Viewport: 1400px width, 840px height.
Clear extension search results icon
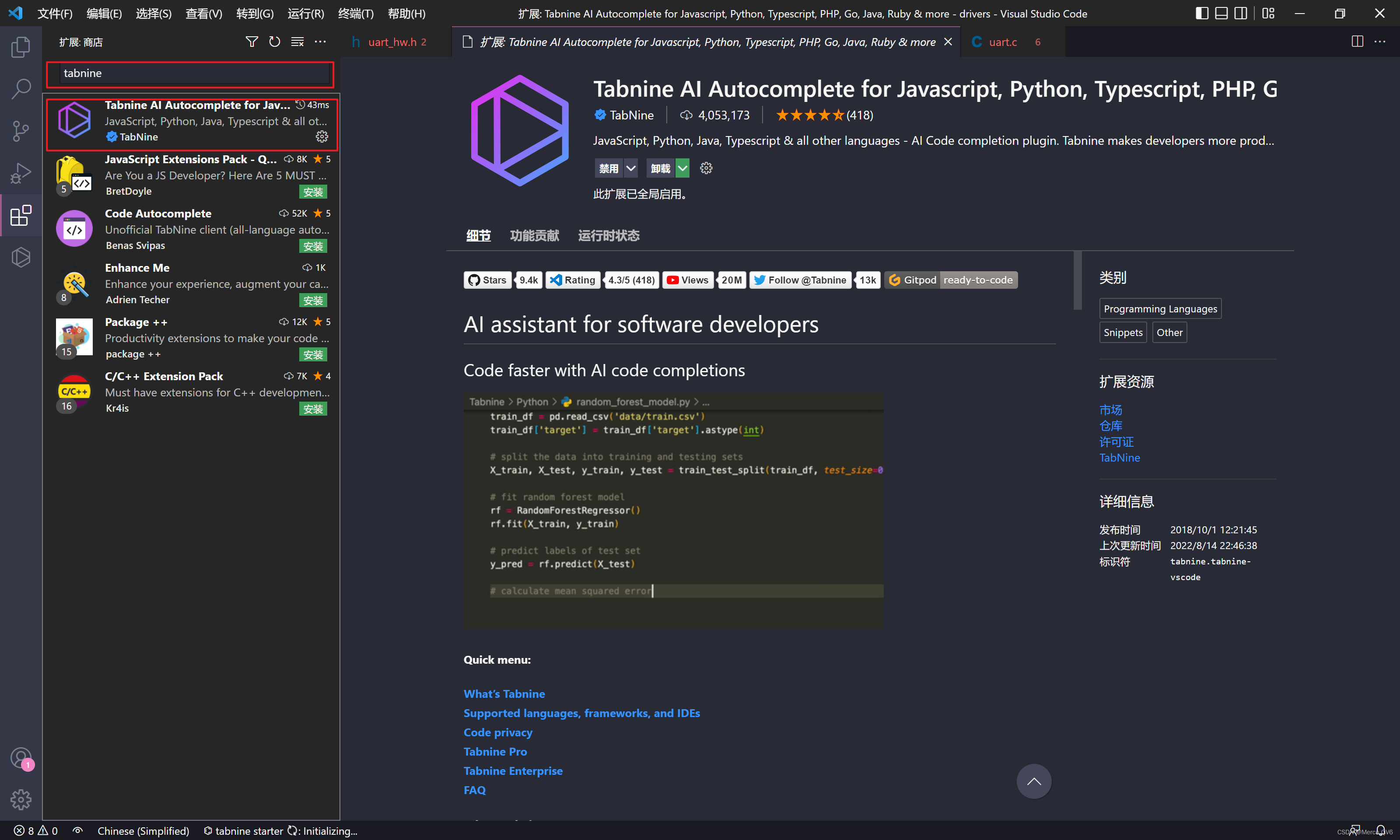pyautogui.click(x=297, y=42)
